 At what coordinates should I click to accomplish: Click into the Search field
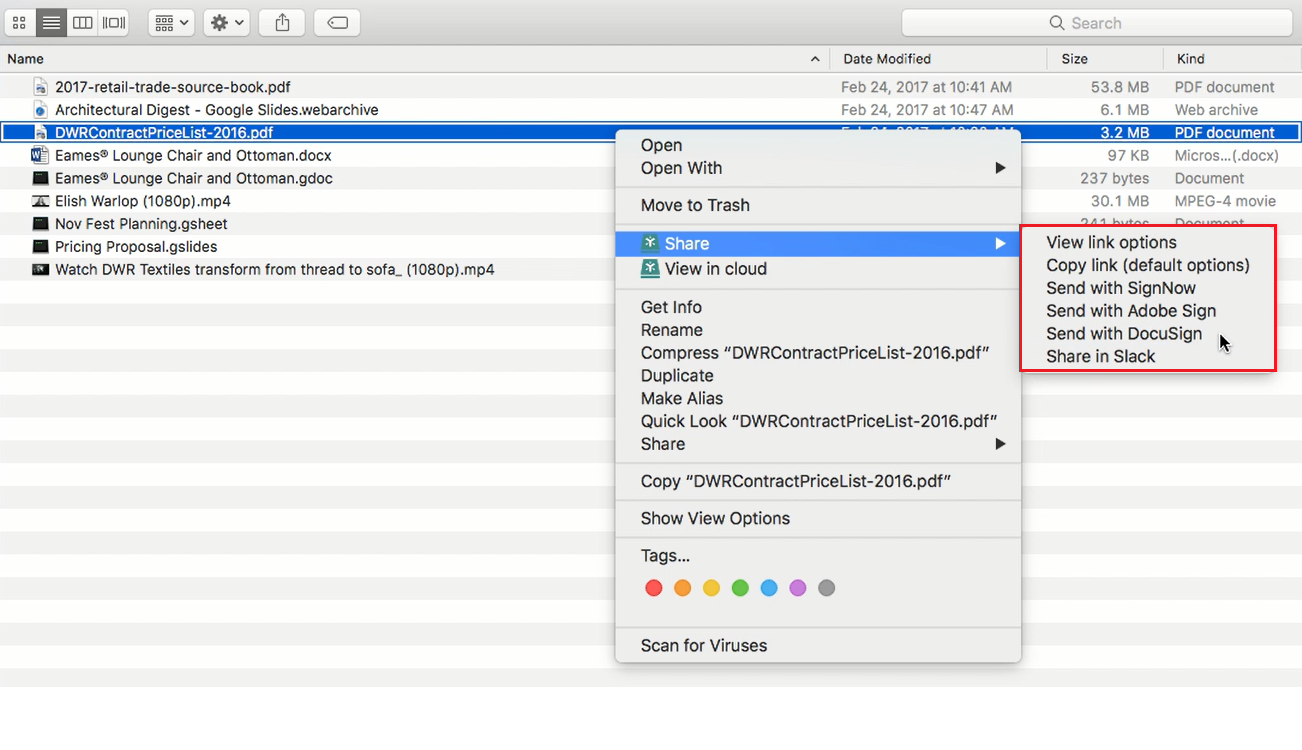1096,23
